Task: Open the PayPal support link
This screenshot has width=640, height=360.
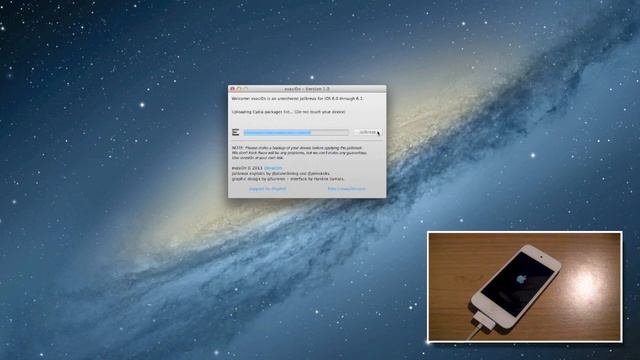Action: 268,189
